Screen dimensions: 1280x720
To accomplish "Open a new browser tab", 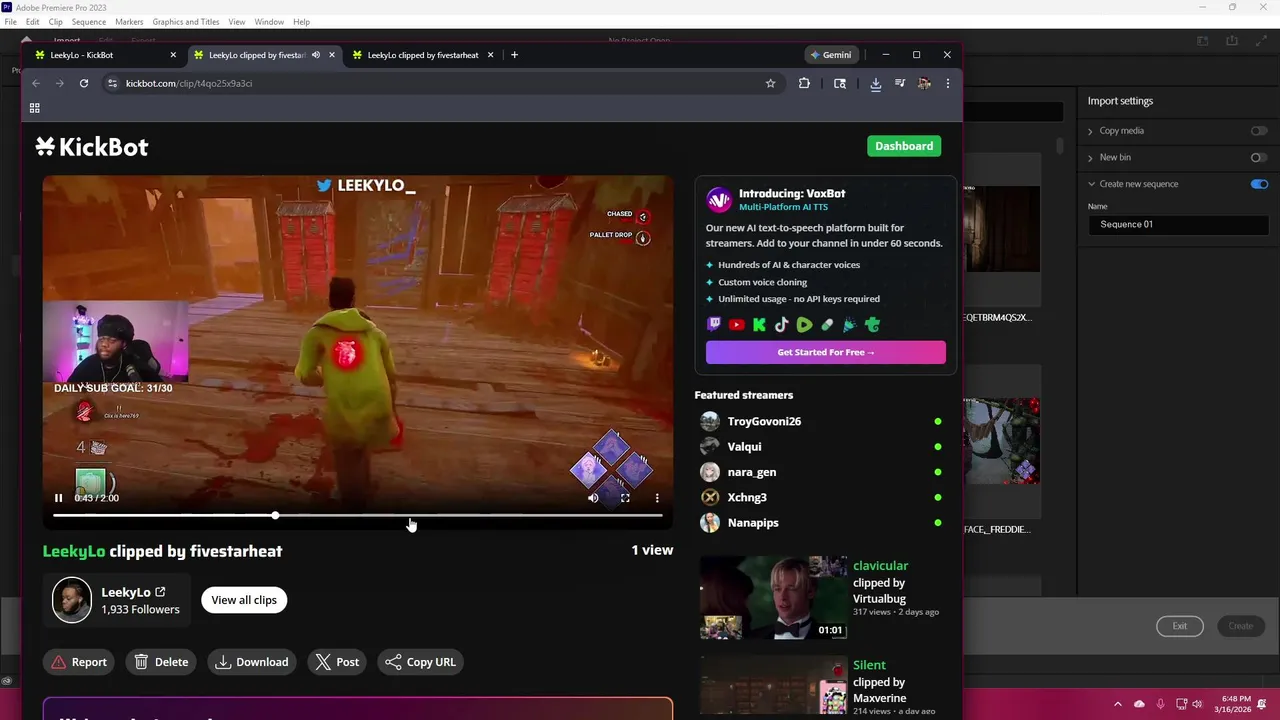I will pyautogui.click(x=514, y=55).
